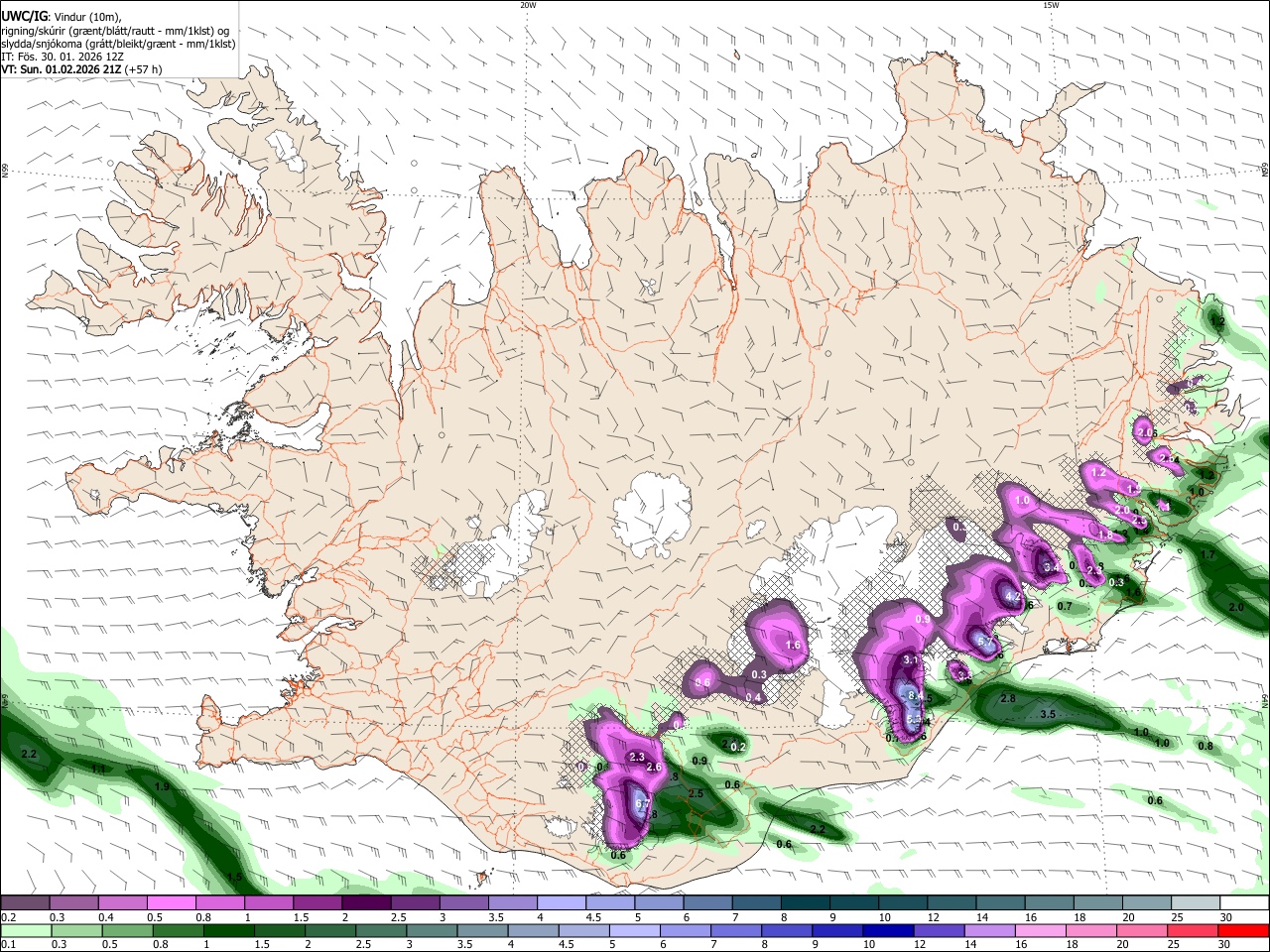Select the dark magenta 1.5 snow legend swatch
This screenshot has width=1270, height=952.
(317, 903)
